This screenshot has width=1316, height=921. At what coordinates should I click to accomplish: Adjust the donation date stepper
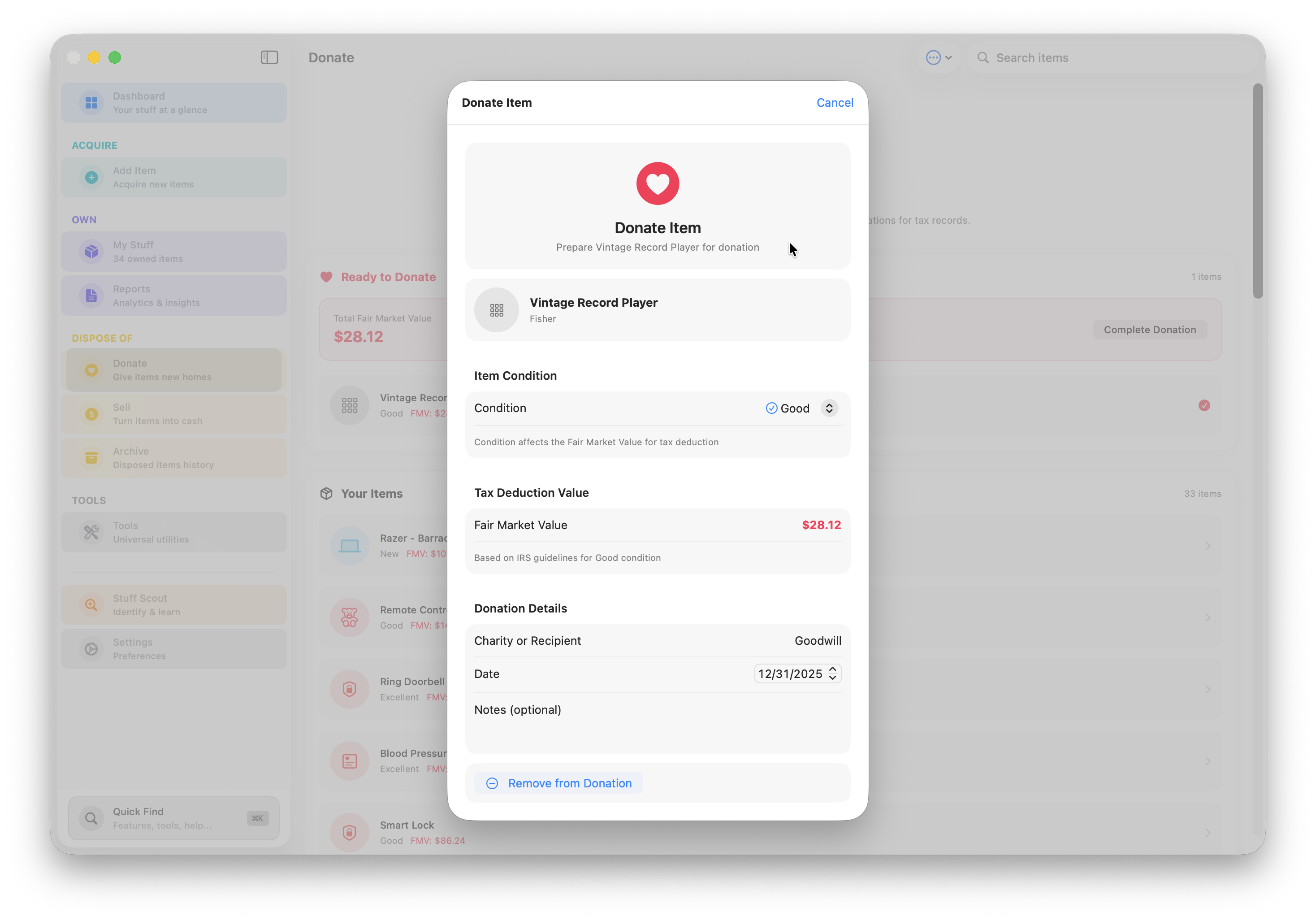[x=832, y=674]
